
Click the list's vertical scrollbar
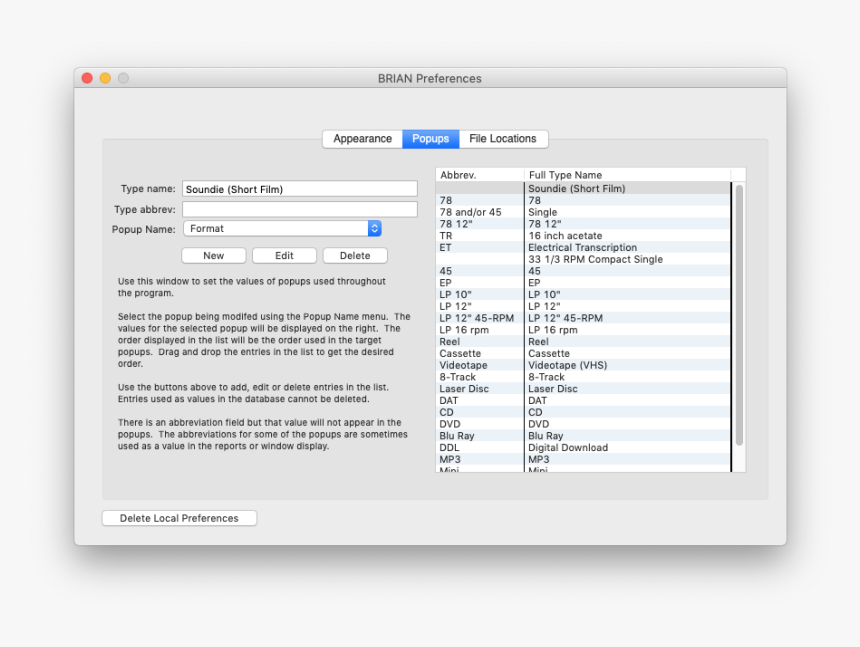tap(739, 320)
